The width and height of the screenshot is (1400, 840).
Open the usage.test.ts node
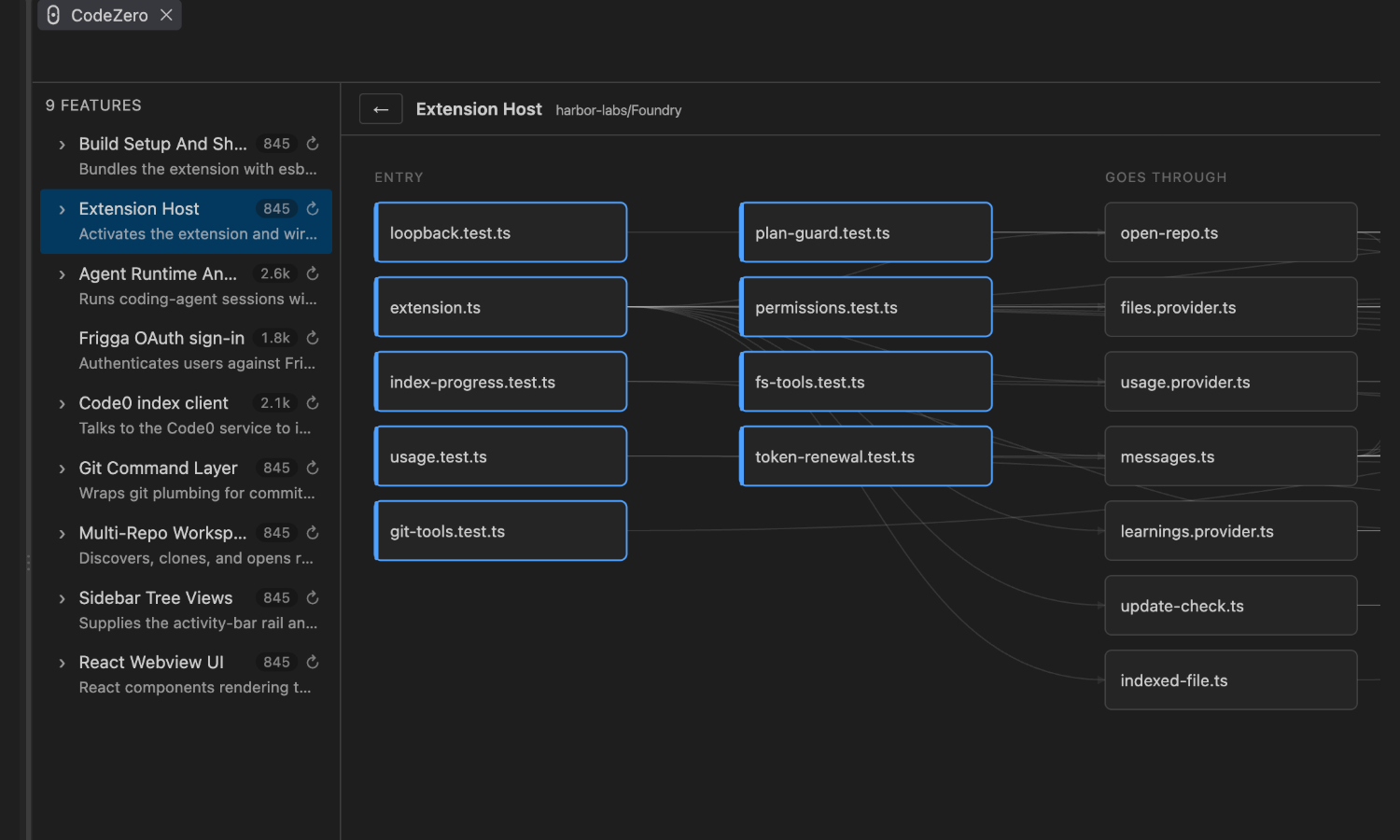(x=500, y=456)
